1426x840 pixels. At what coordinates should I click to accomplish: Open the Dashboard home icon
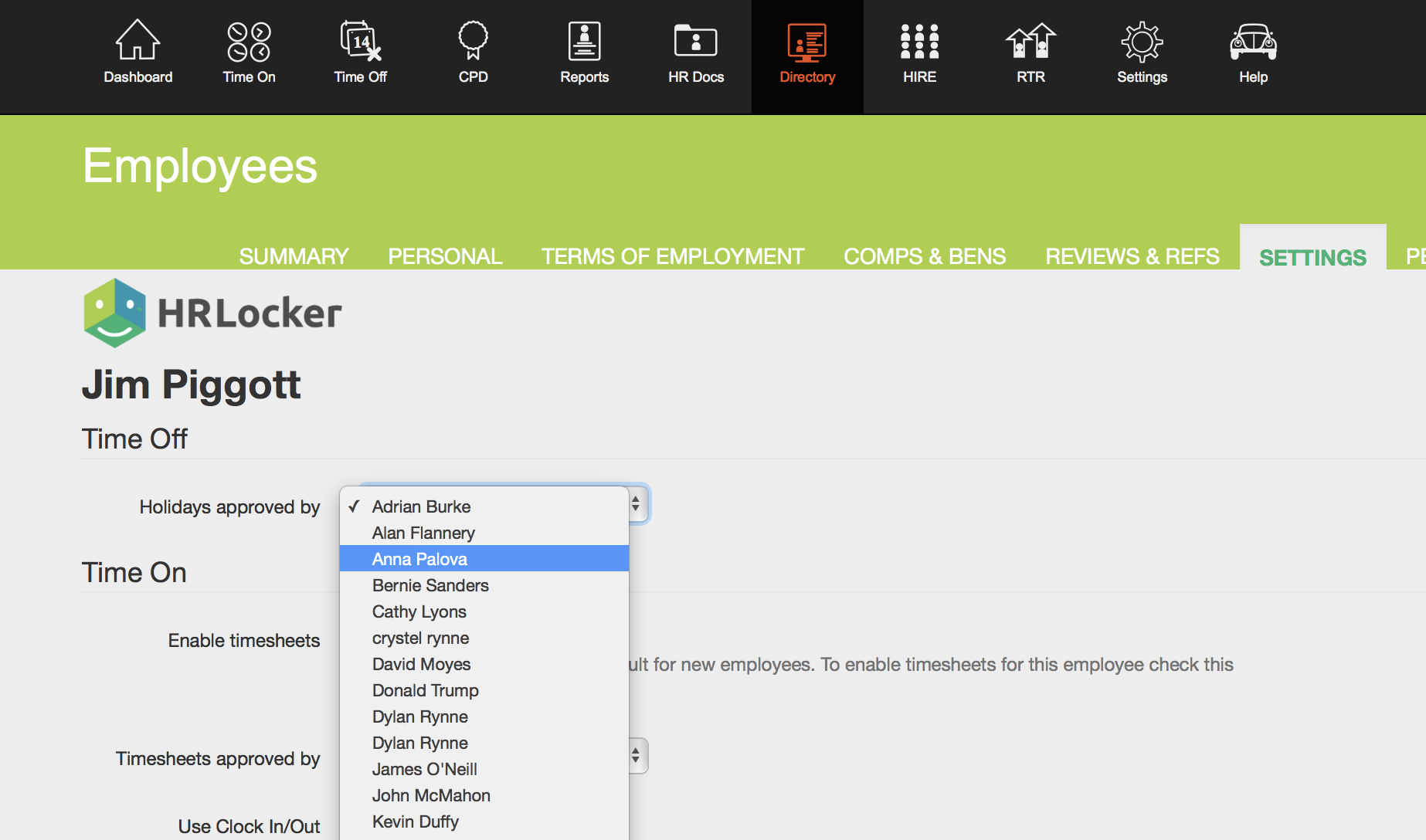pyautogui.click(x=138, y=41)
